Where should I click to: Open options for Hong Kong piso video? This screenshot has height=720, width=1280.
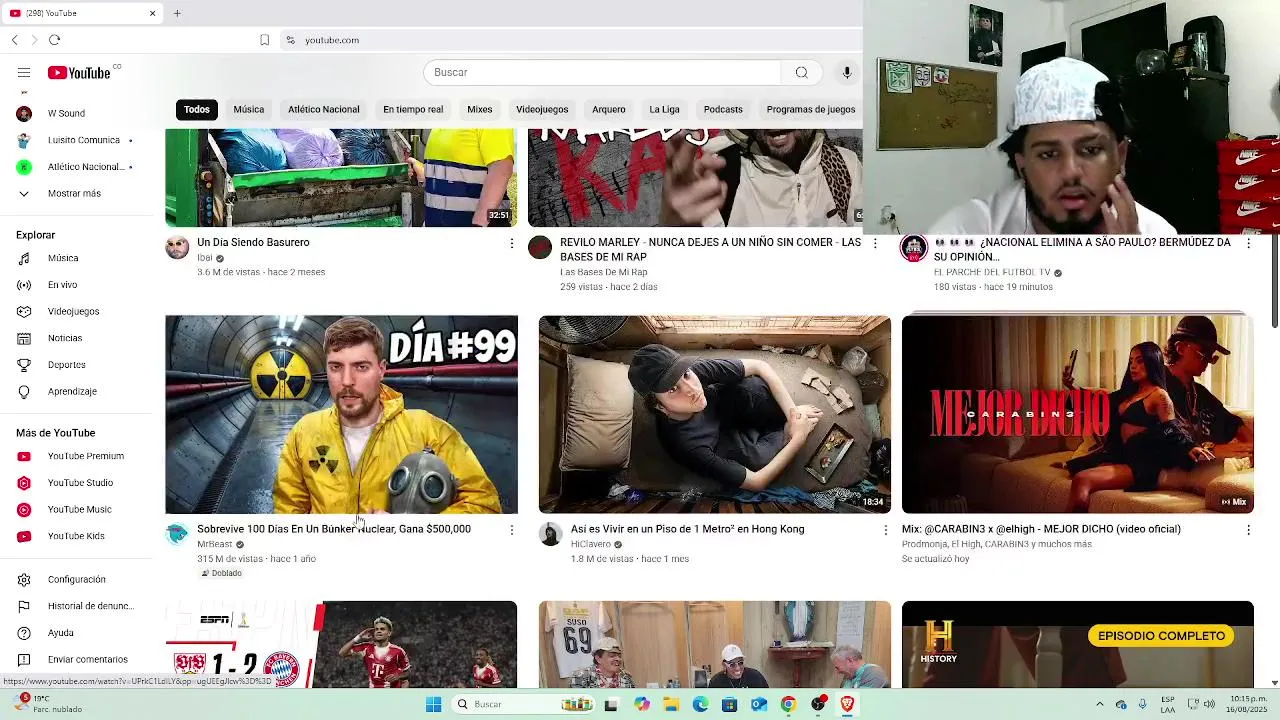(x=885, y=530)
